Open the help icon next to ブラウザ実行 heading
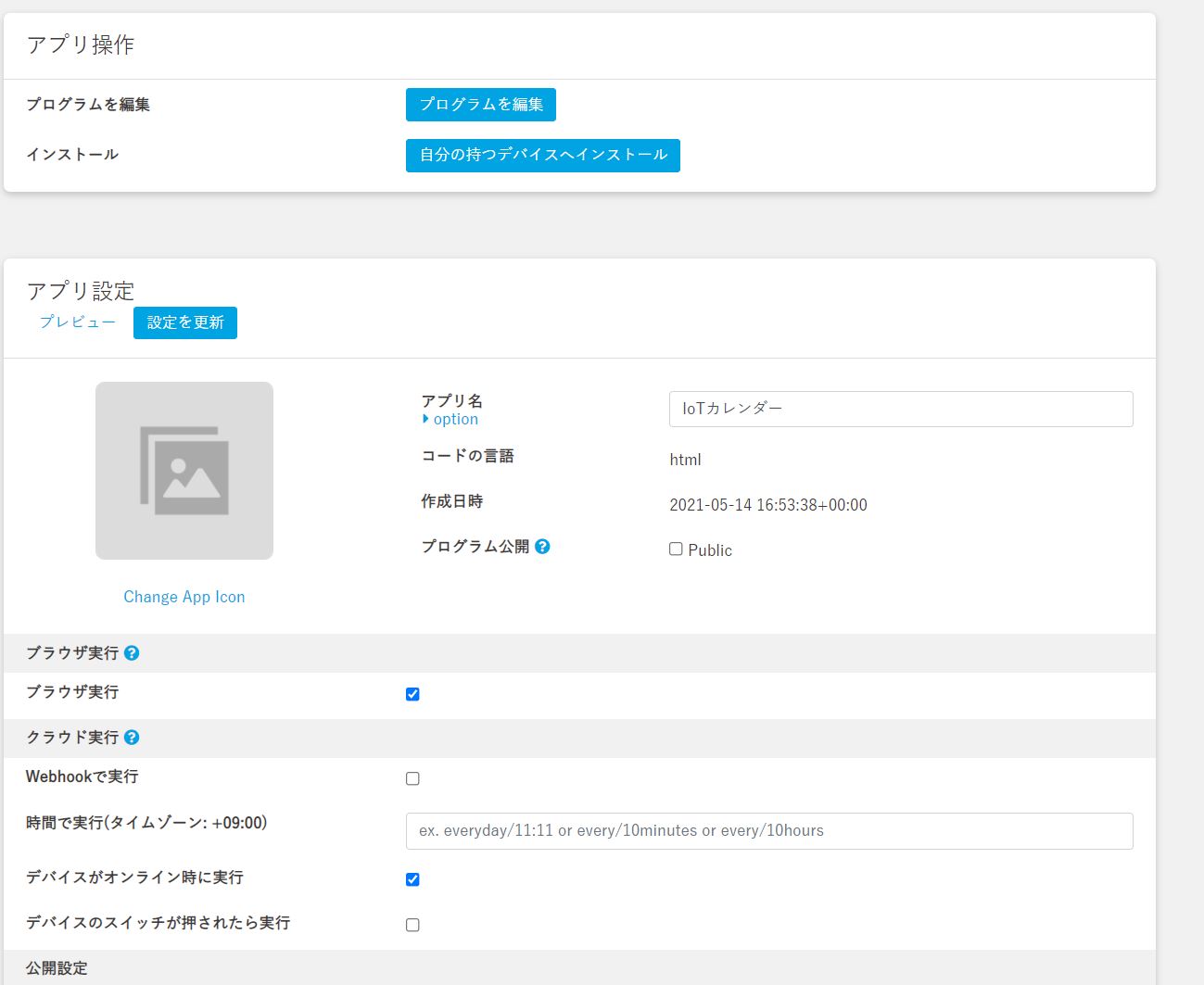Viewport: 1204px width, 985px height. 132,653
